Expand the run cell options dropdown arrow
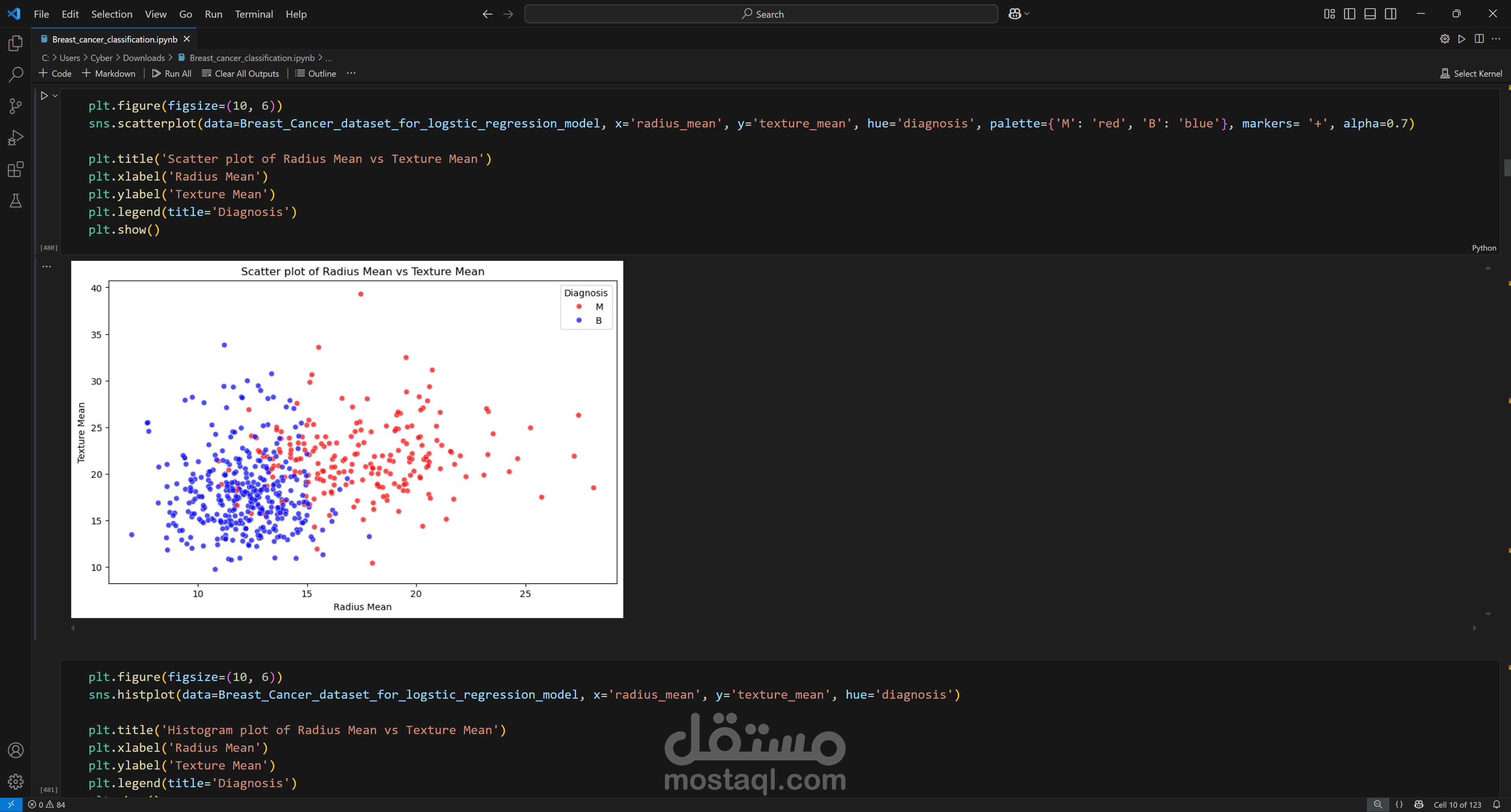The width and height of the screenshot is (1511, 812). [55, 96]
